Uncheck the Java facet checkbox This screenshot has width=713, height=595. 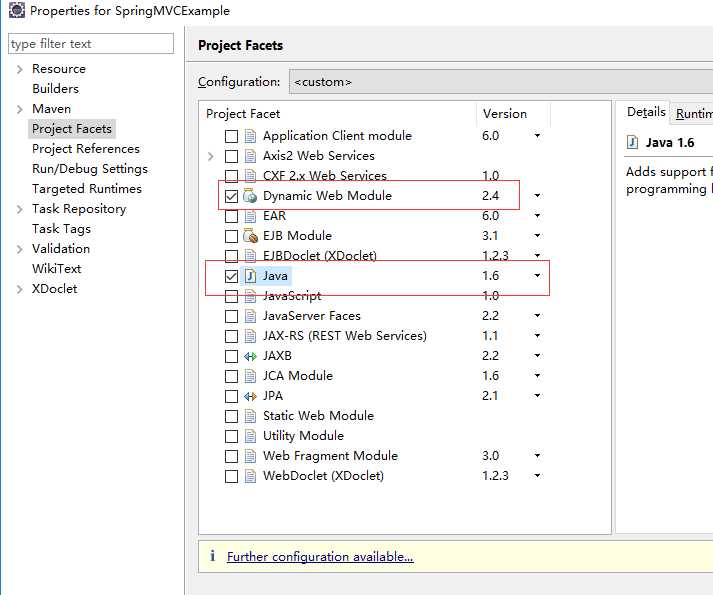[231, 276]
